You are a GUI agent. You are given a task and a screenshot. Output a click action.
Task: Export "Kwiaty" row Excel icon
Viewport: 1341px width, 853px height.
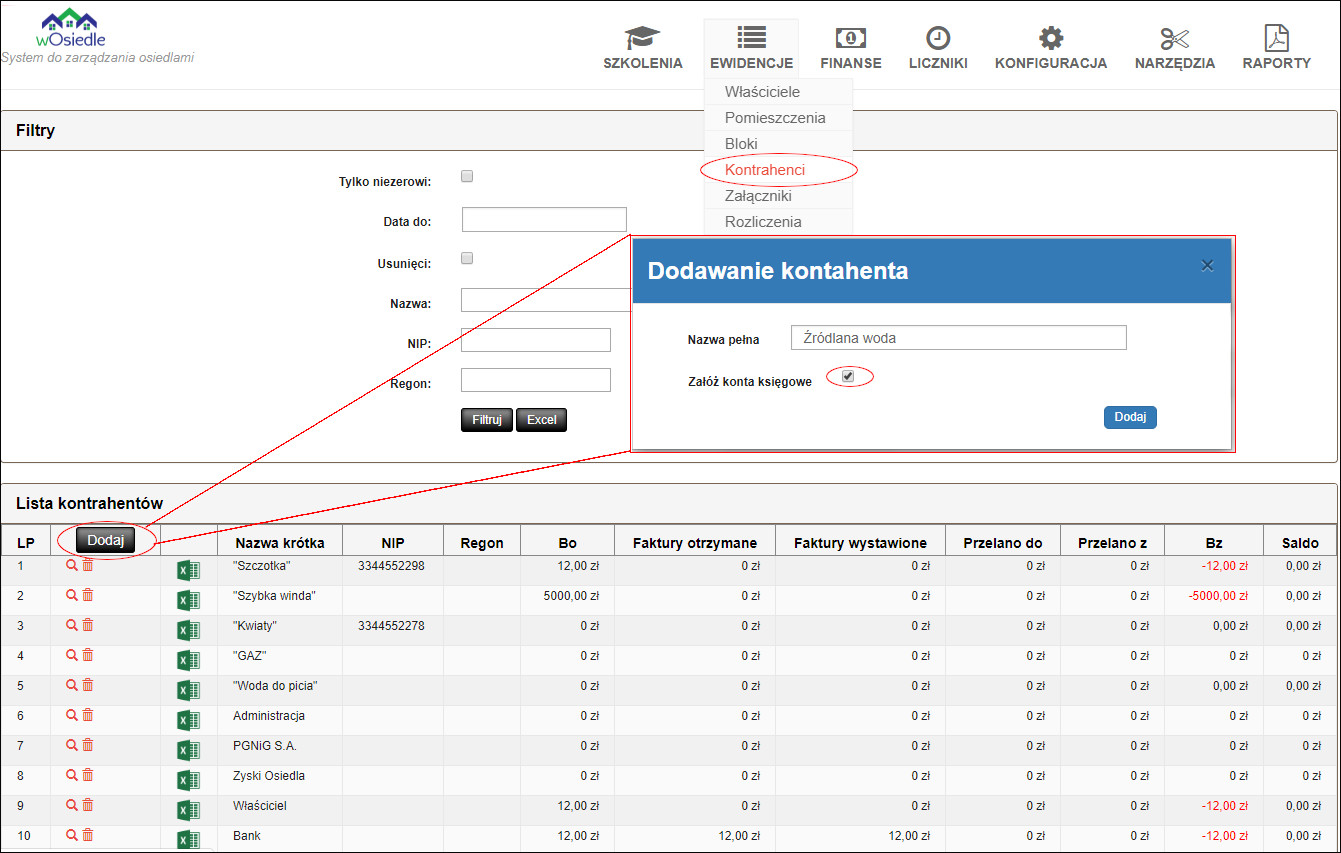[x=188, y=631]
